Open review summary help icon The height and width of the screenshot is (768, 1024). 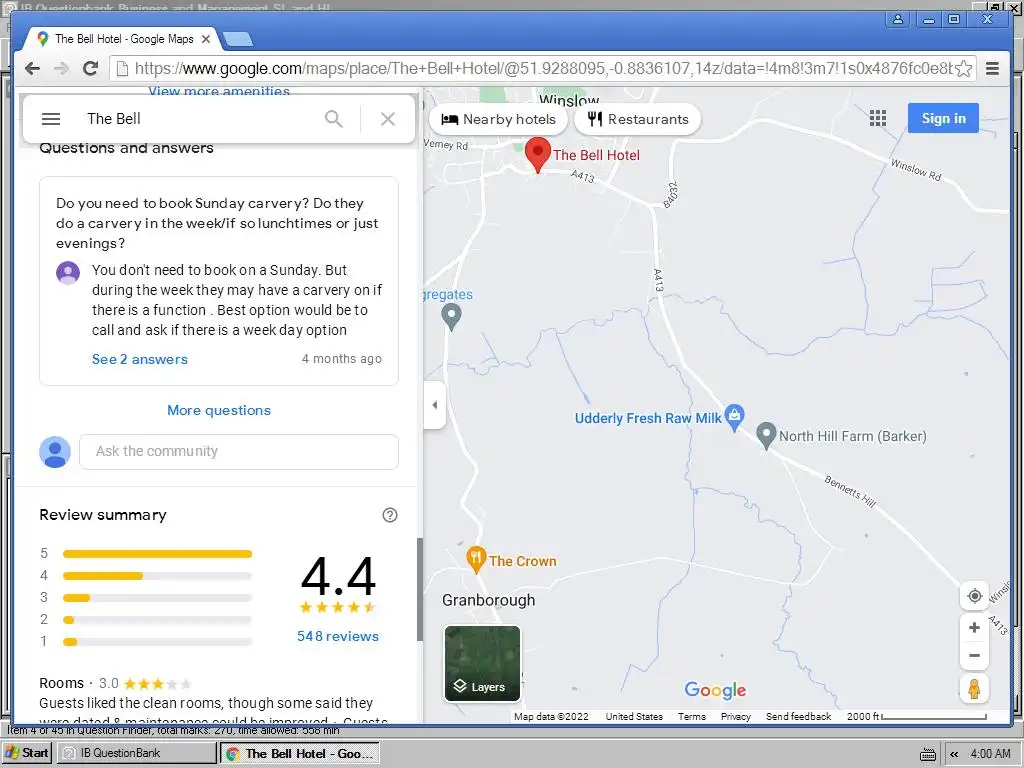pyautogui.click(x=390, y=515)
